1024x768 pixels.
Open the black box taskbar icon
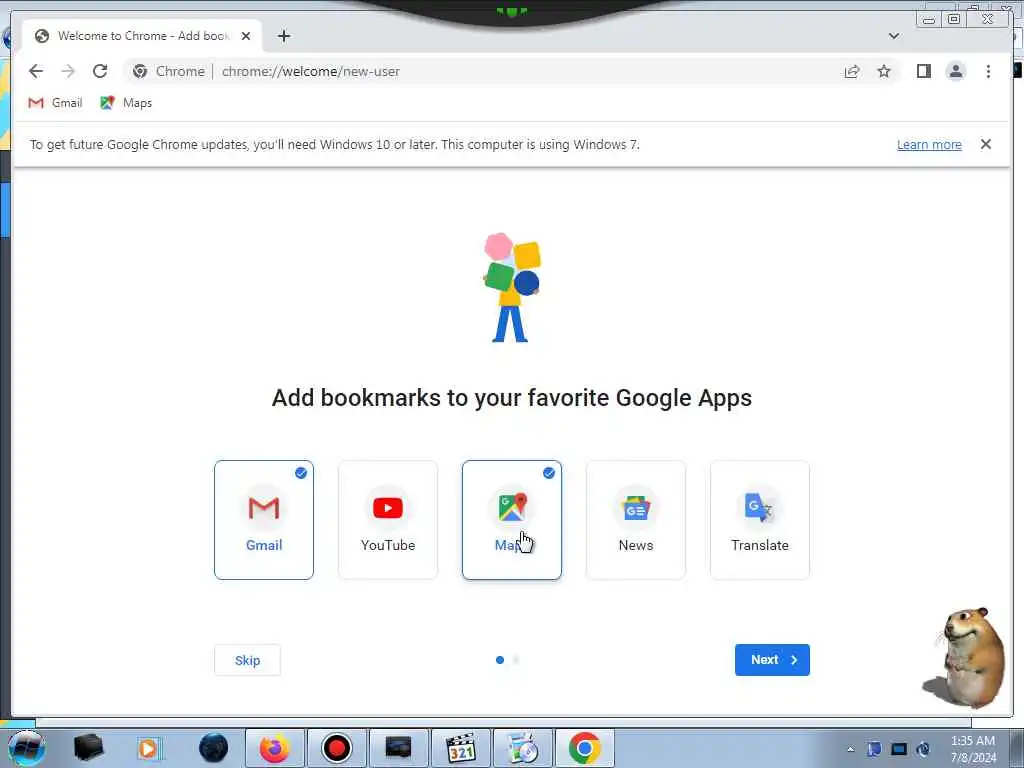click(88, 748)
